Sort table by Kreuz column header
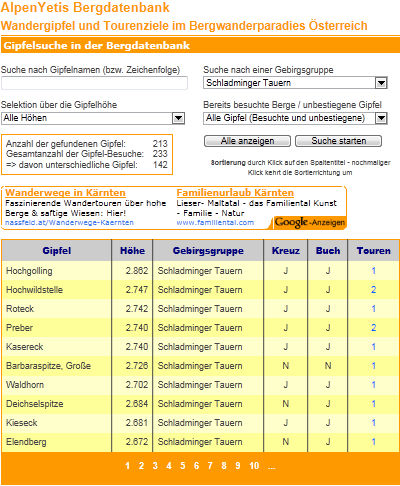 (x=286, y=251)
